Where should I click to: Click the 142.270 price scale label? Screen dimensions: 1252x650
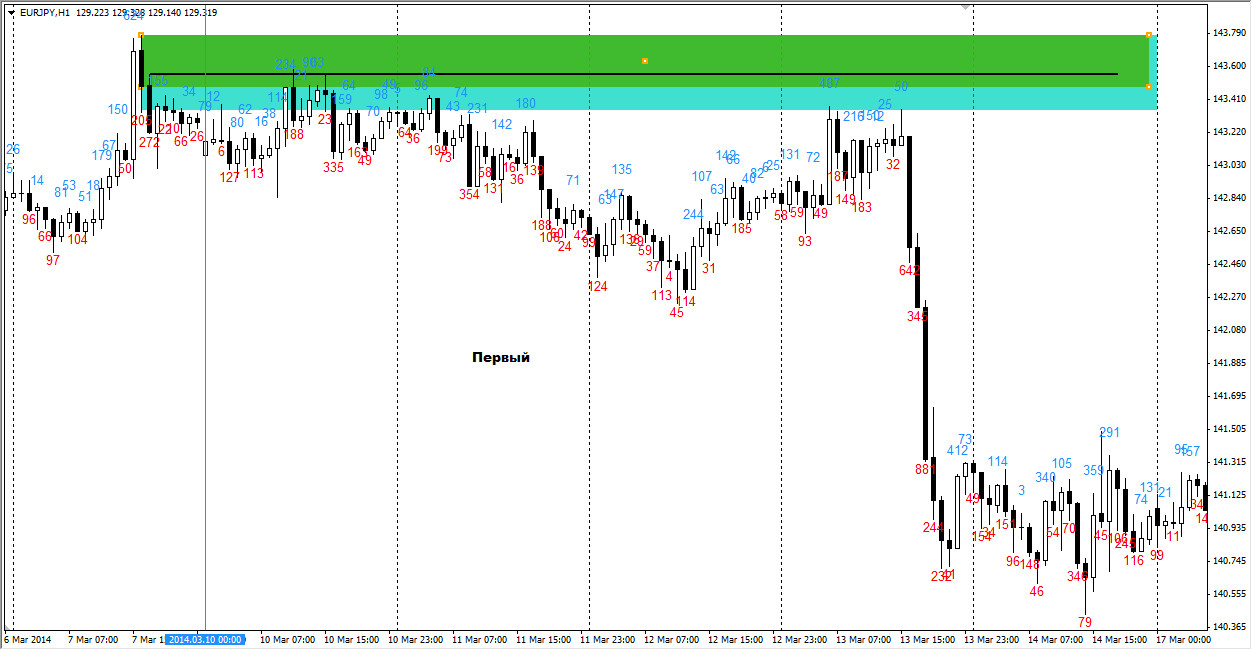pyautogui.click(x=1227, y=297)
